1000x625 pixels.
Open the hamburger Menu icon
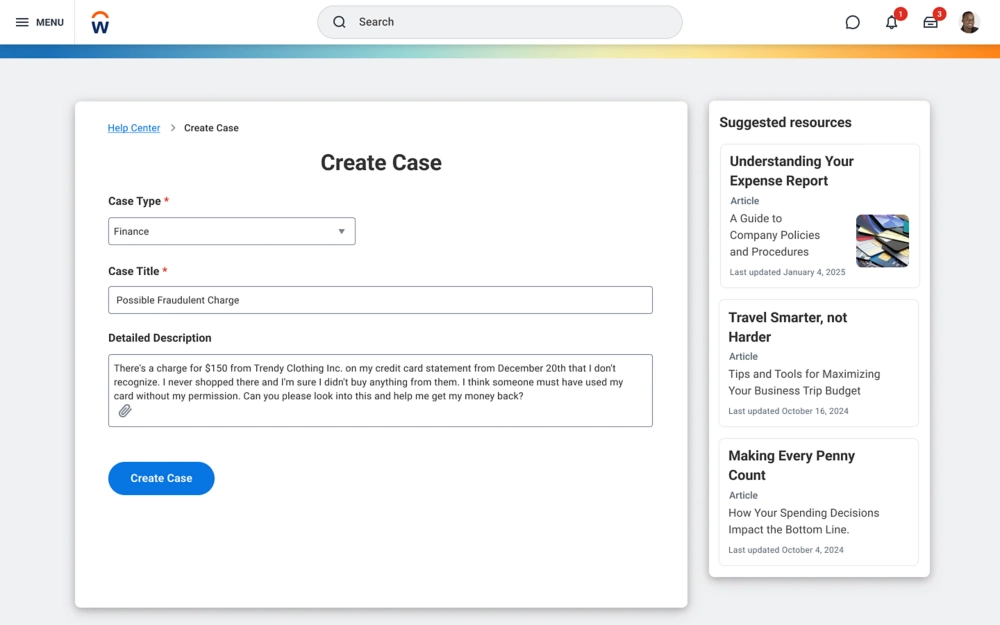point(22,22)
